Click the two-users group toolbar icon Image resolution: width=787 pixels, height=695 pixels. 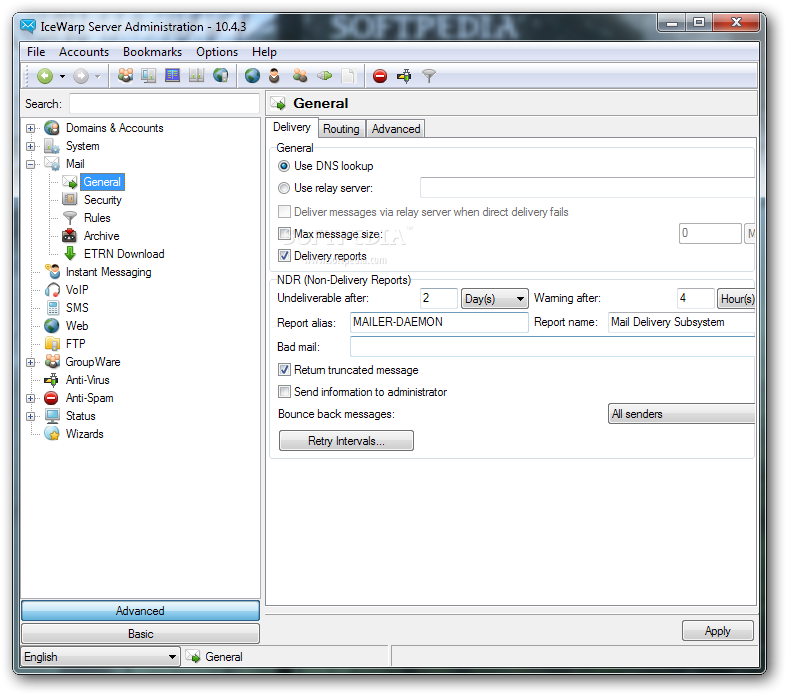point(300,76)
